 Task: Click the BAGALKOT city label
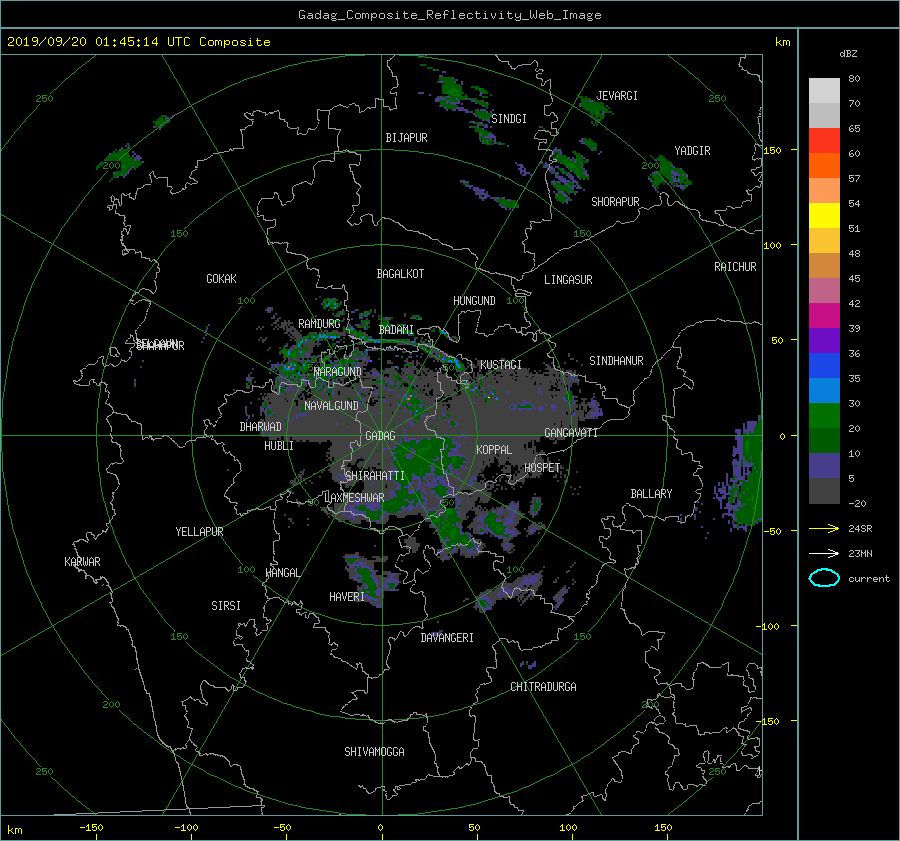400,274
